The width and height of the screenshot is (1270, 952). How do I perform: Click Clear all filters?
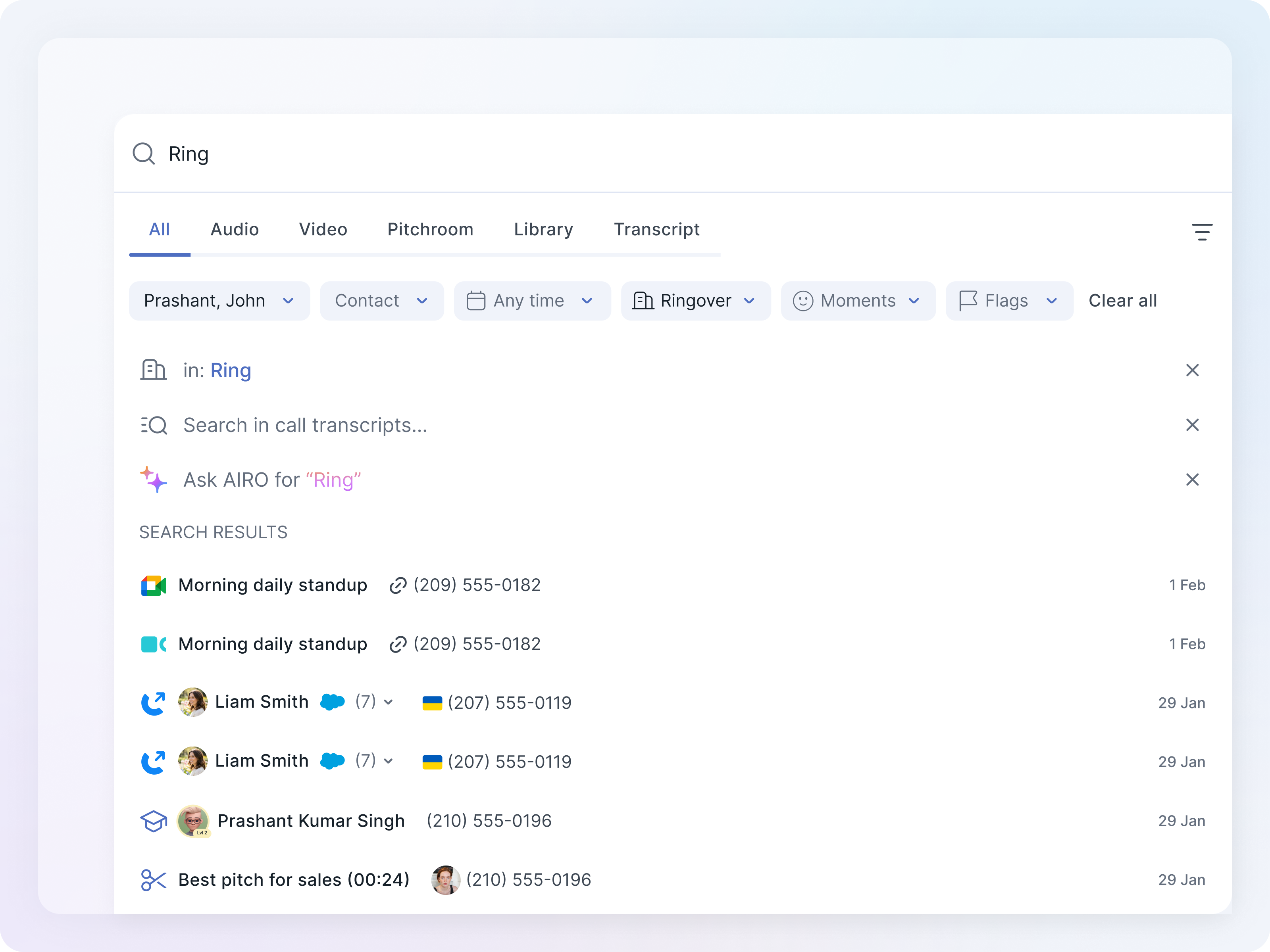tap(1122, 301)
